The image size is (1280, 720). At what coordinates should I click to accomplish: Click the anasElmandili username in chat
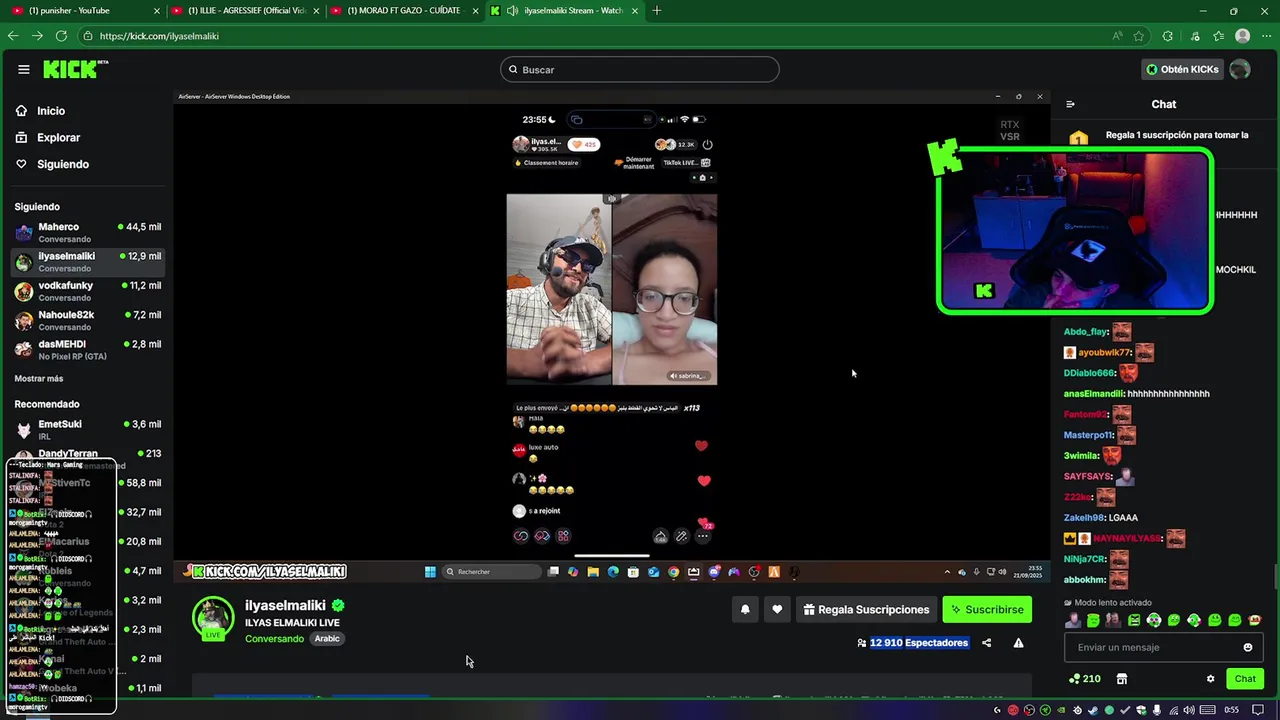[1093, 394]
